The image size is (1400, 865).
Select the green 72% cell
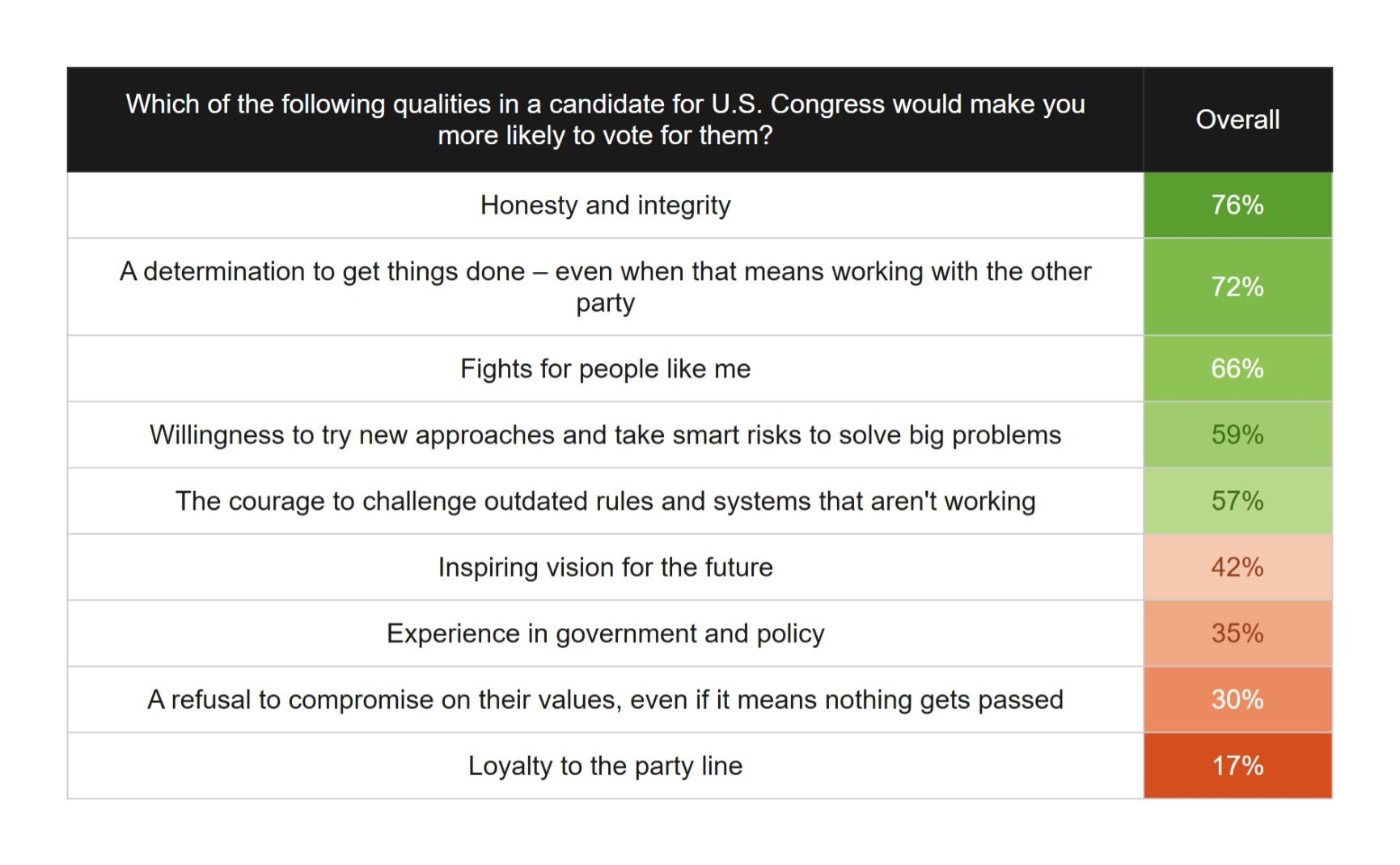coord(1237,286)
